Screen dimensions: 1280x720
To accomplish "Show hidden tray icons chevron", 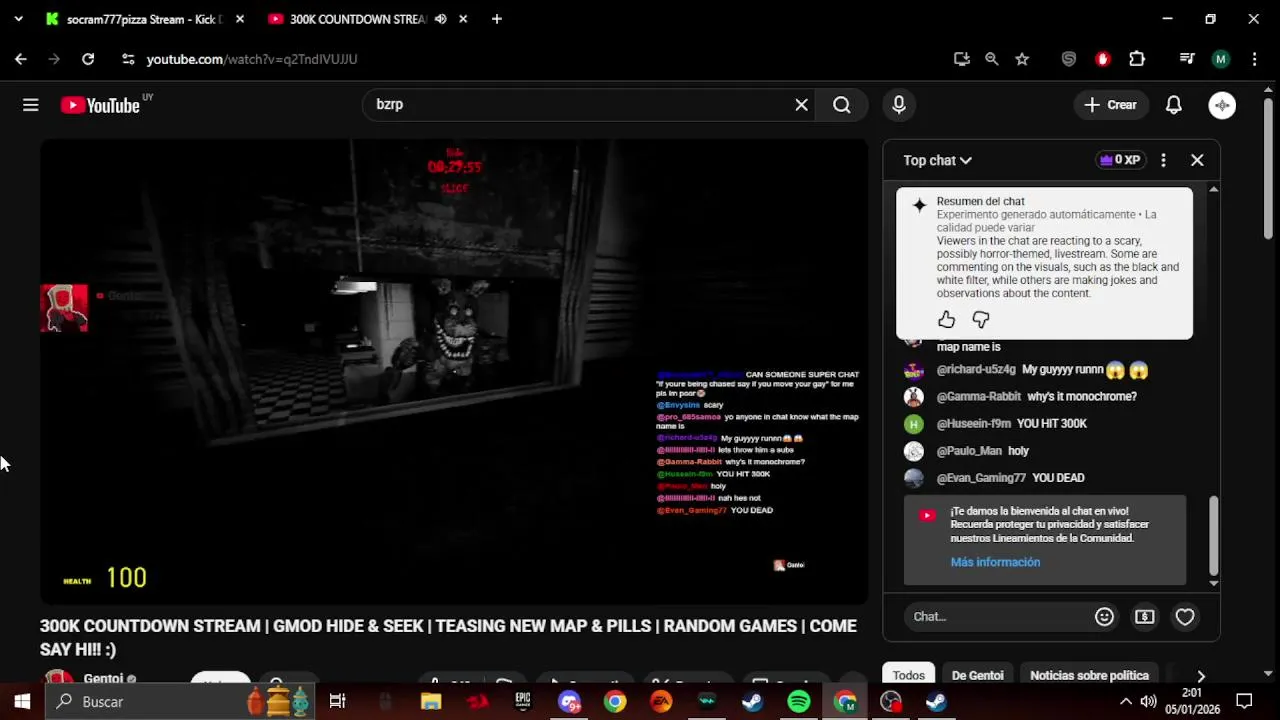I will [x=1125, y=702].
